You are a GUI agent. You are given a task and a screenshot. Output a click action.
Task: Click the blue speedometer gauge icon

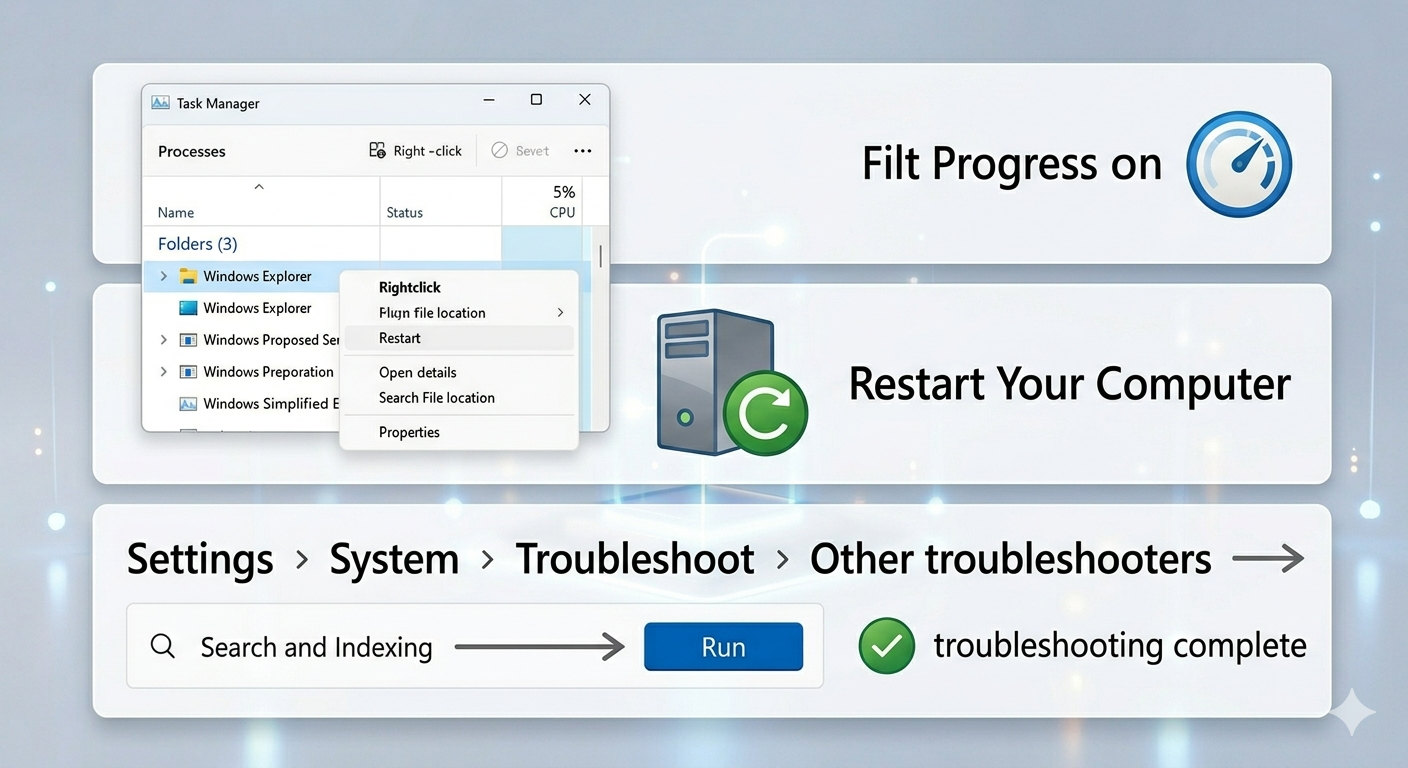point(1239,164)
